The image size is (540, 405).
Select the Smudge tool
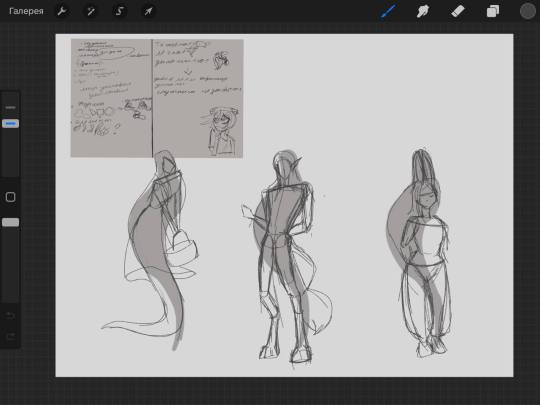[423, 11]
